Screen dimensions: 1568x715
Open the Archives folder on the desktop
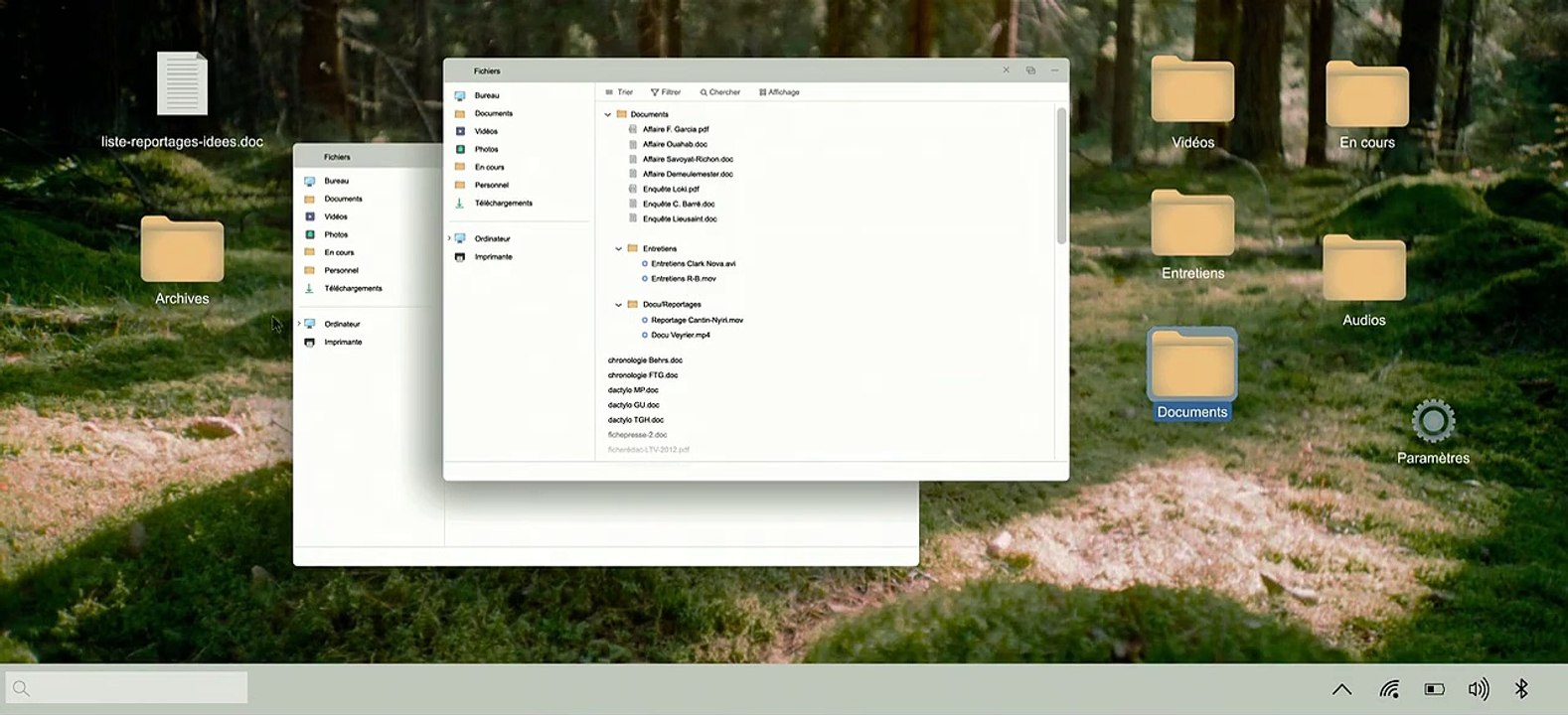click(x=182, y=250)
